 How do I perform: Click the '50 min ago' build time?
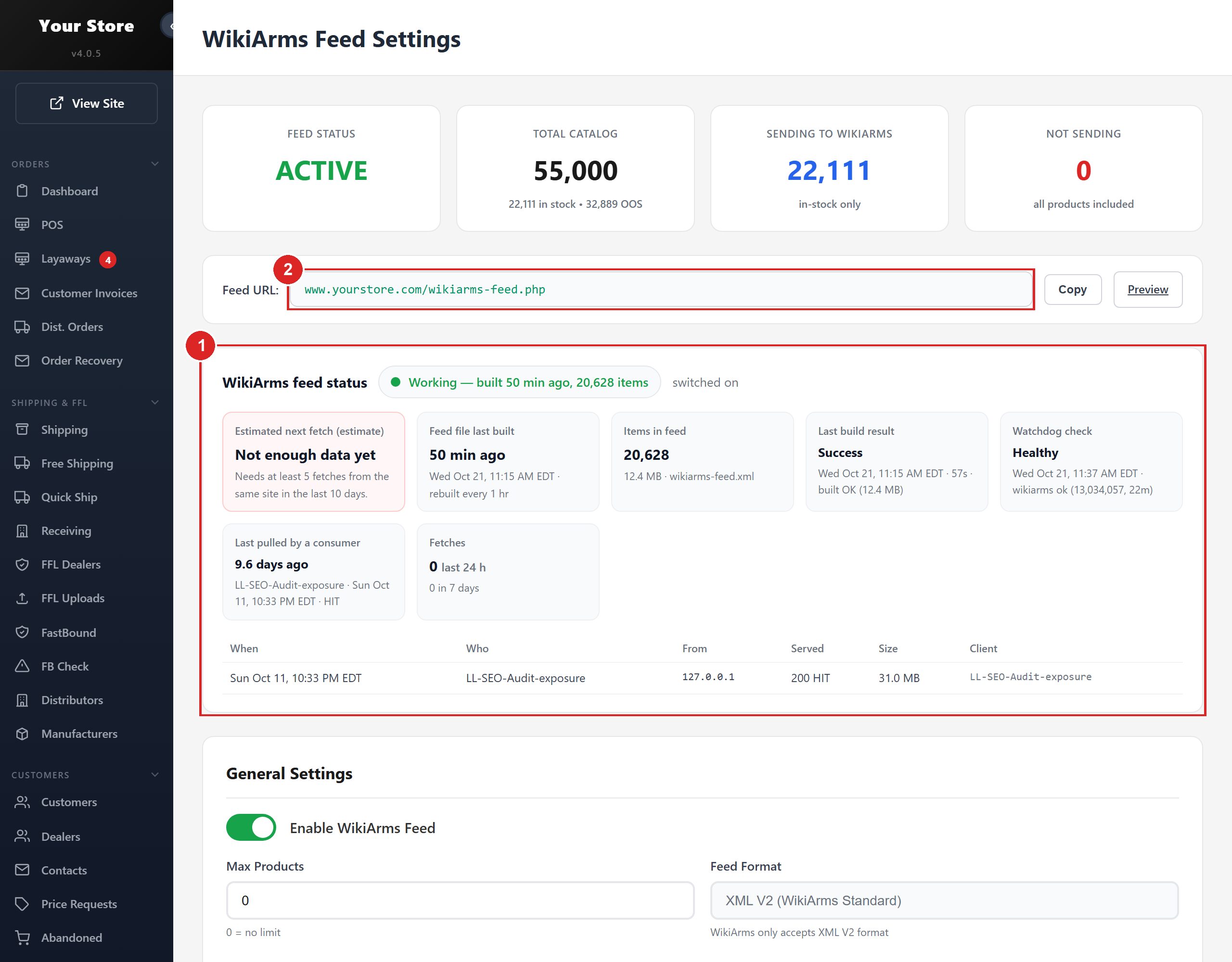coord(467,455)
